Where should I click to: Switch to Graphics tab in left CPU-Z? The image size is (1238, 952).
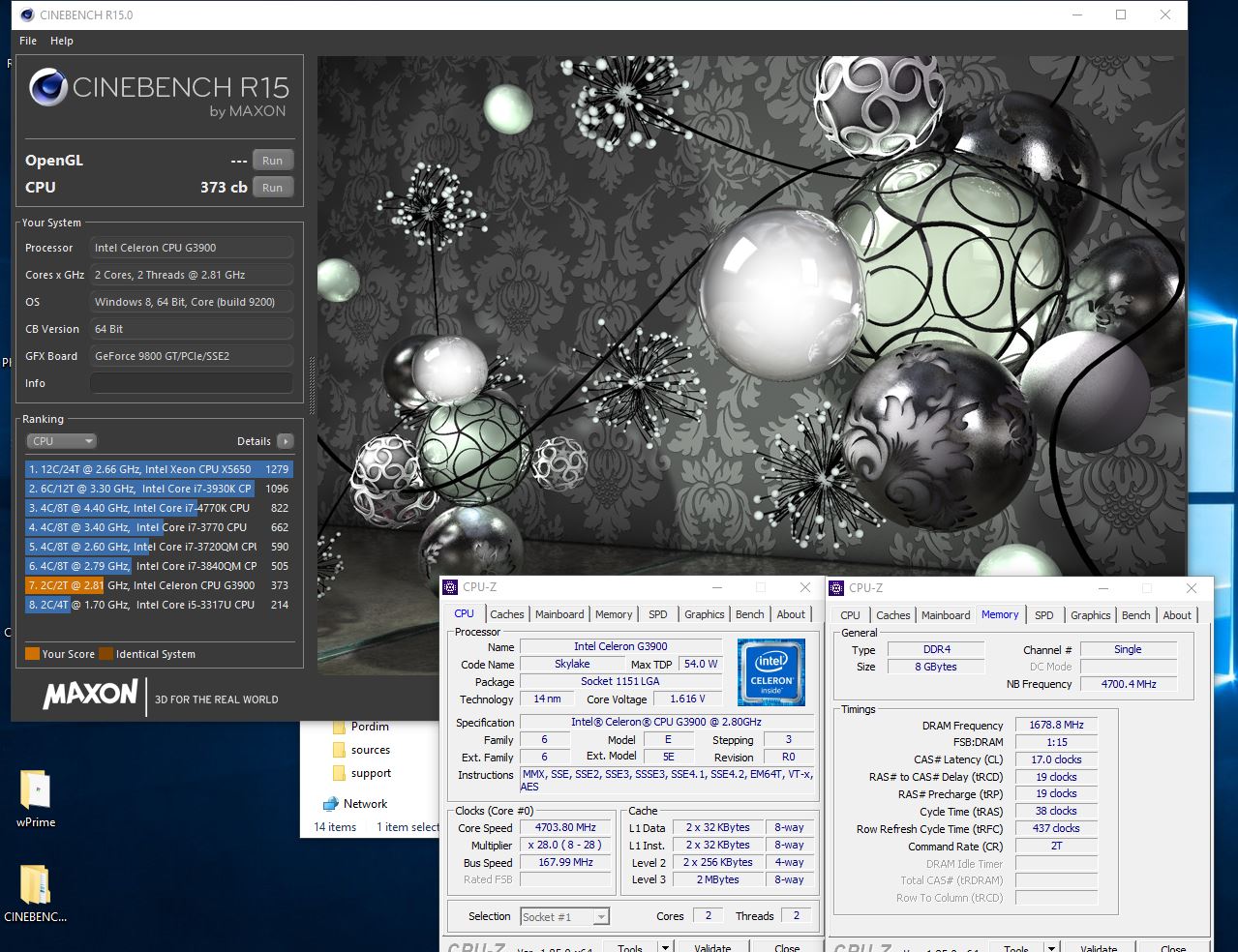pyautogui.click(x=704, y=614)
